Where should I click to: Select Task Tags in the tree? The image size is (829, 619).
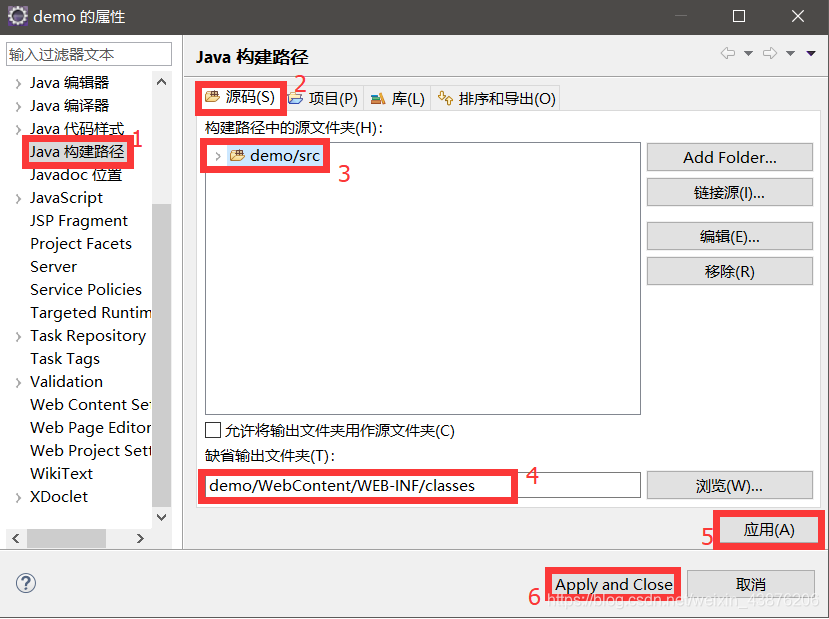click(x=65, y=358)
